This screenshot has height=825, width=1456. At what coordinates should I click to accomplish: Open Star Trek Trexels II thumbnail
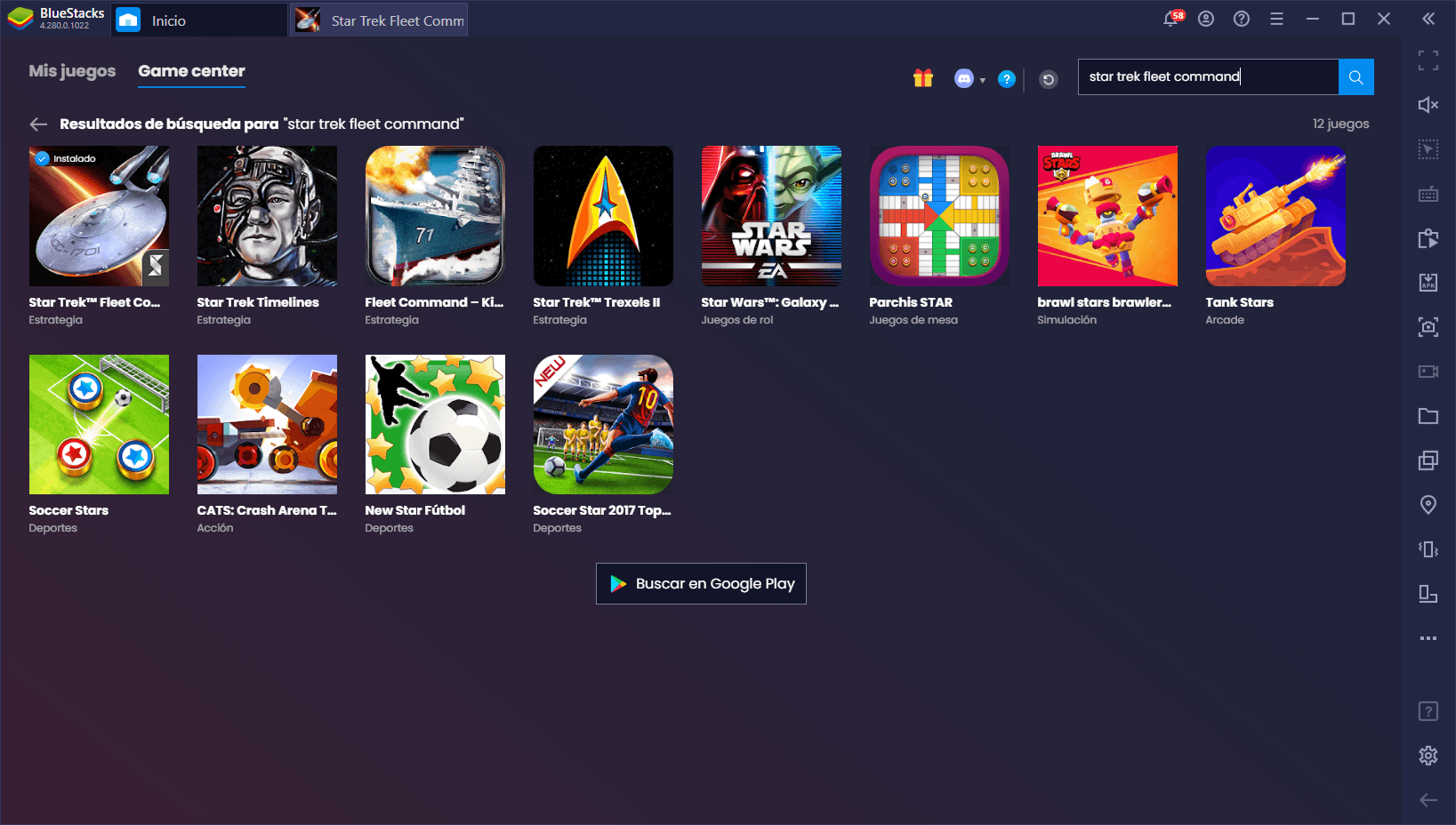(603, 216)
